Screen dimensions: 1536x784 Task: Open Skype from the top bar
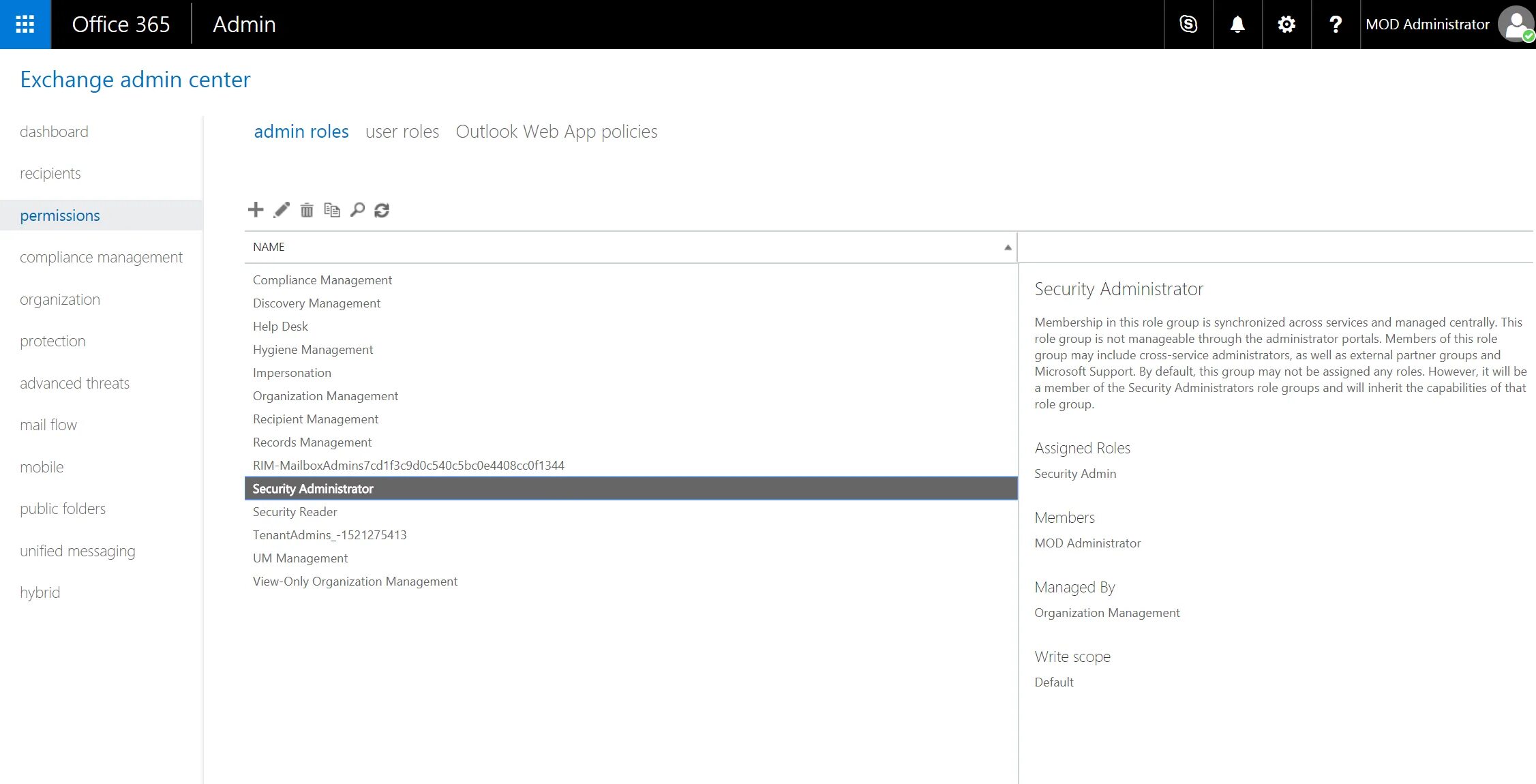(1188, 25)
